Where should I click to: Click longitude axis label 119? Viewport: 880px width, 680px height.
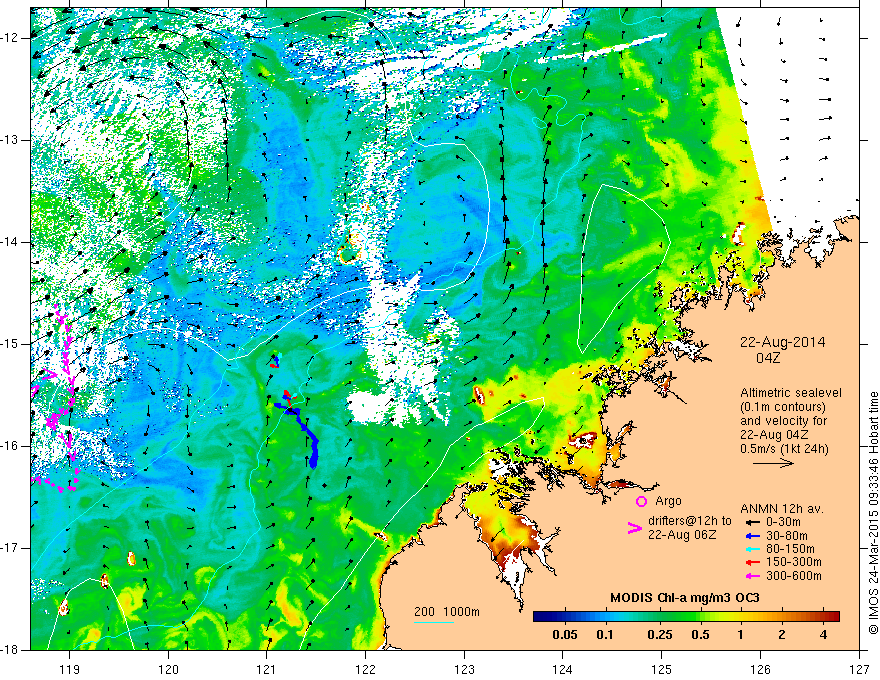click(x=70, y=669)
